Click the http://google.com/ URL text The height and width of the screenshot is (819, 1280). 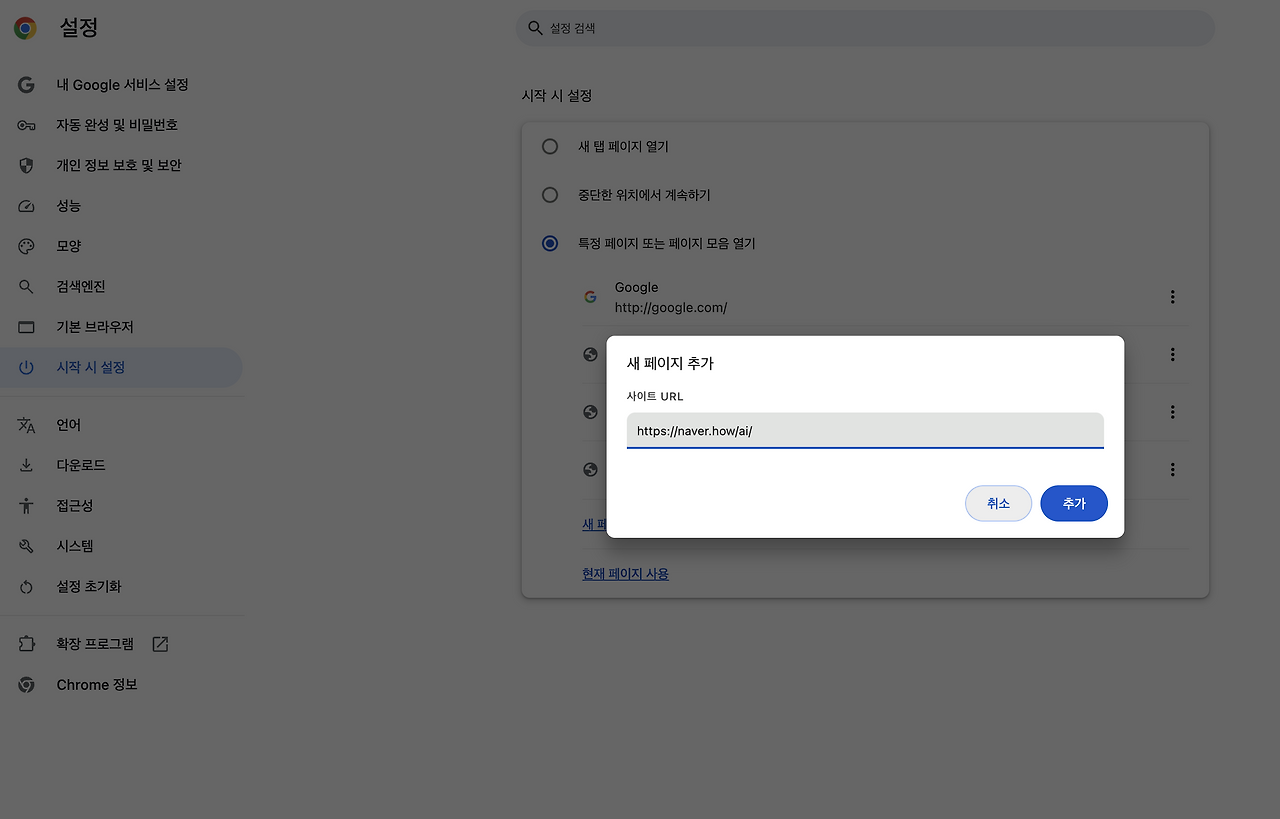(671, 308)
